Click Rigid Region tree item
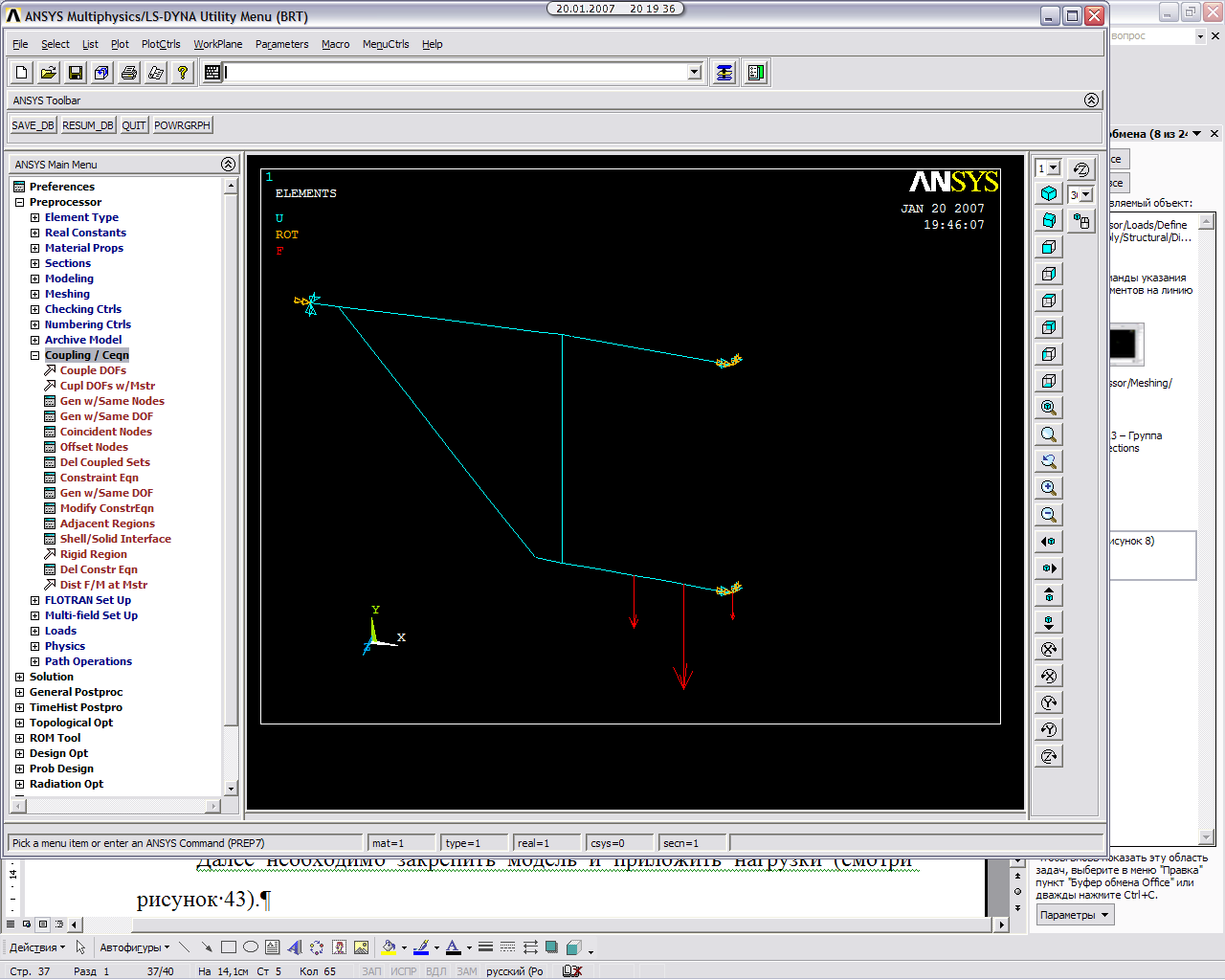 pos(93,554)
